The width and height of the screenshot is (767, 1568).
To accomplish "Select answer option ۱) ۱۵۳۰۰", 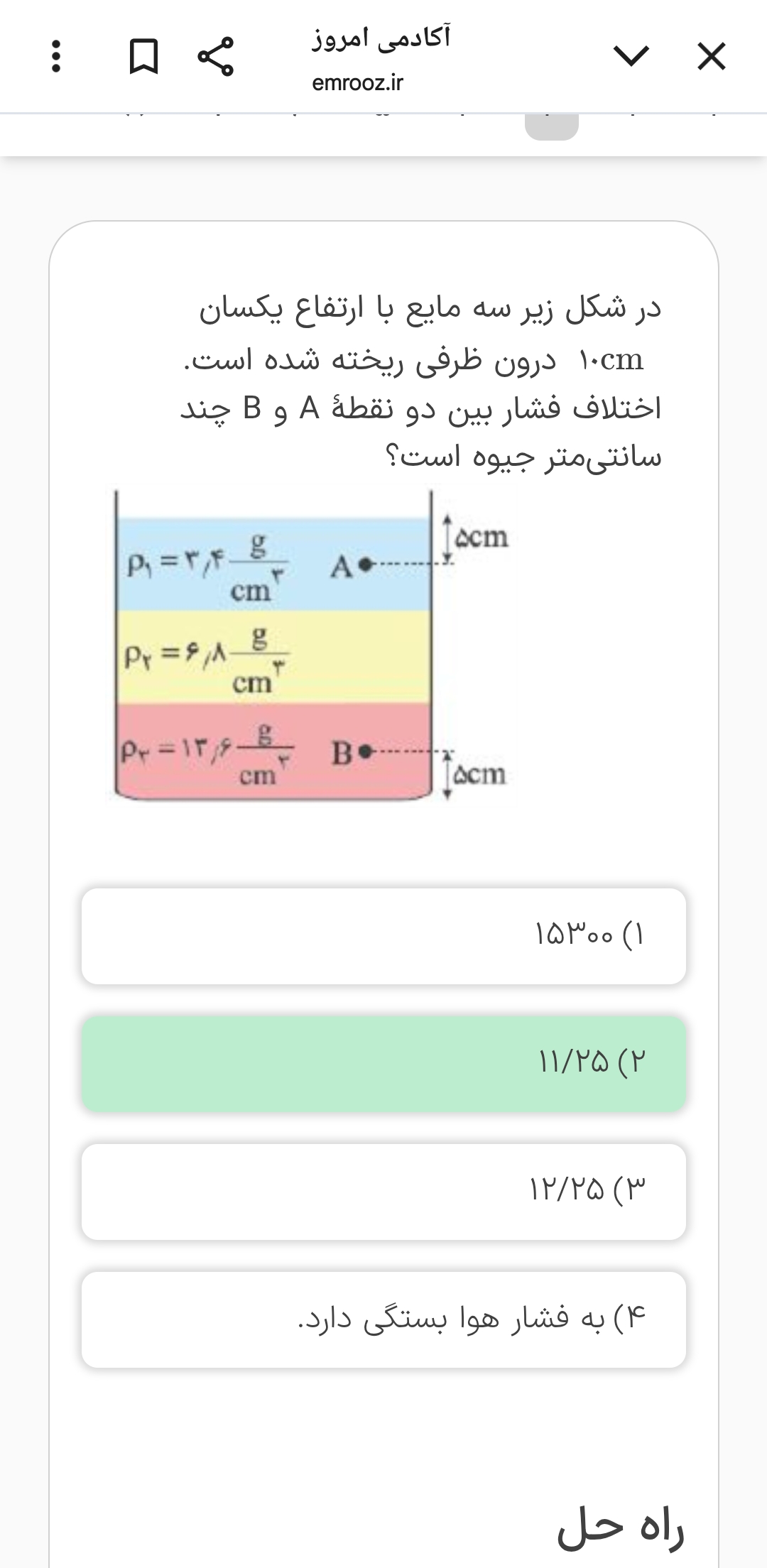I will 383,936.
